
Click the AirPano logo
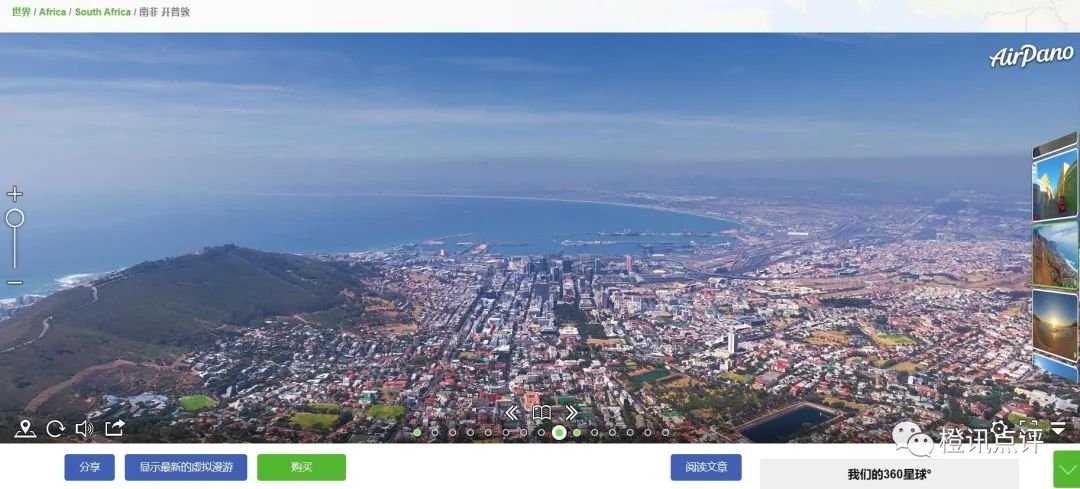click(1031, 56)
